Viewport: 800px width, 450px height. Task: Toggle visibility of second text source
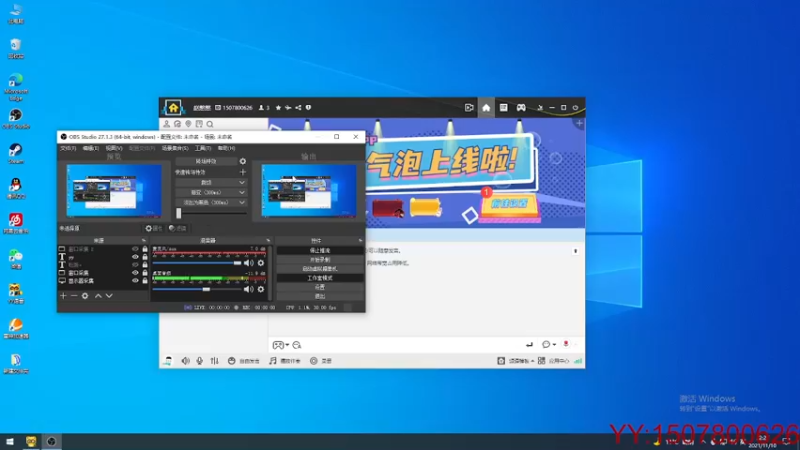(135, 265)
